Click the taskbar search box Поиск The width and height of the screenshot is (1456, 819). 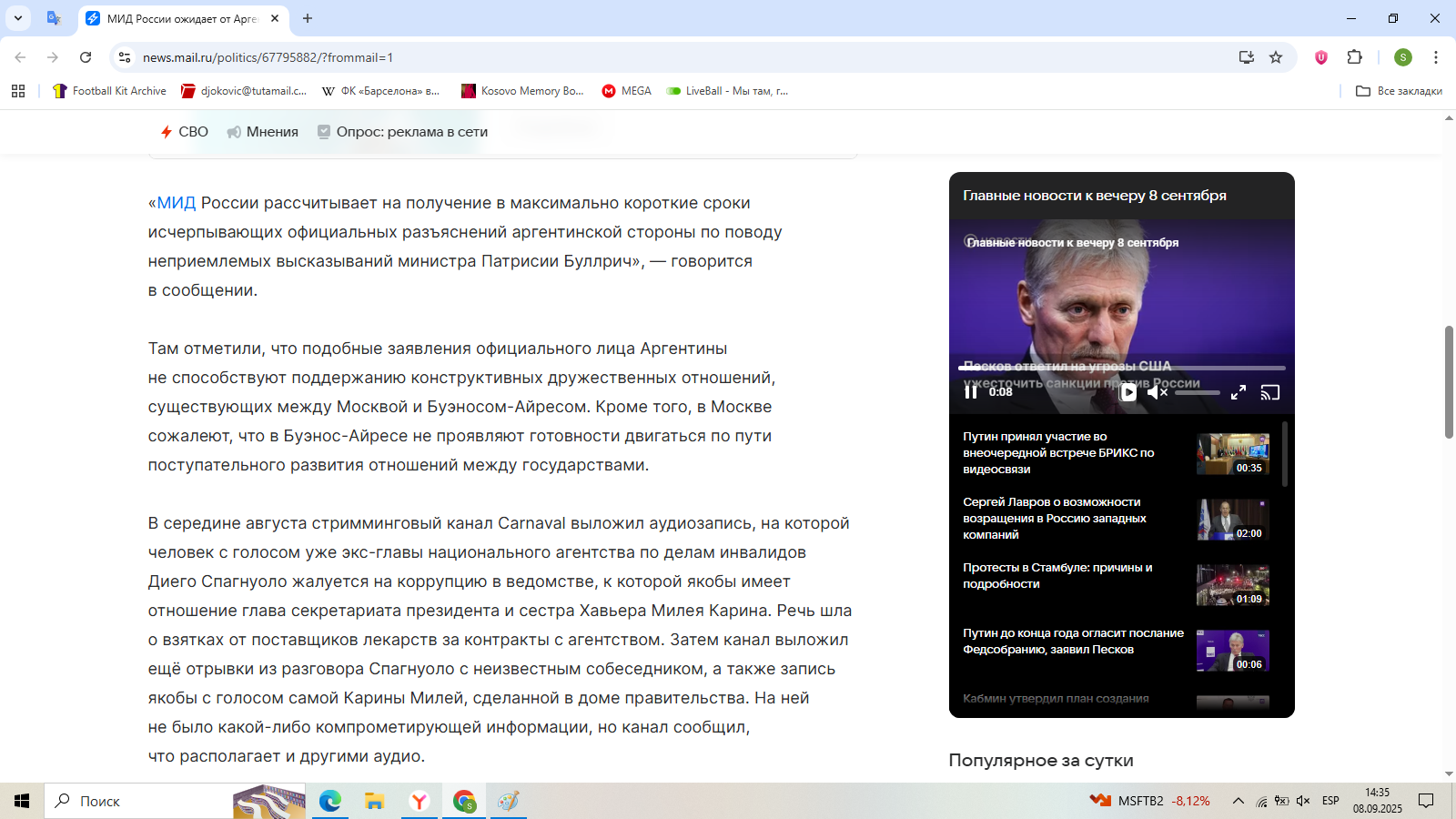[x=175, y=801]
